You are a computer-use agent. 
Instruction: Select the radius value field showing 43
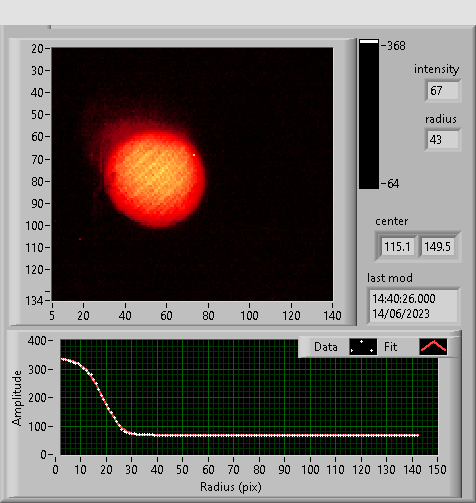tap(443, 140)
